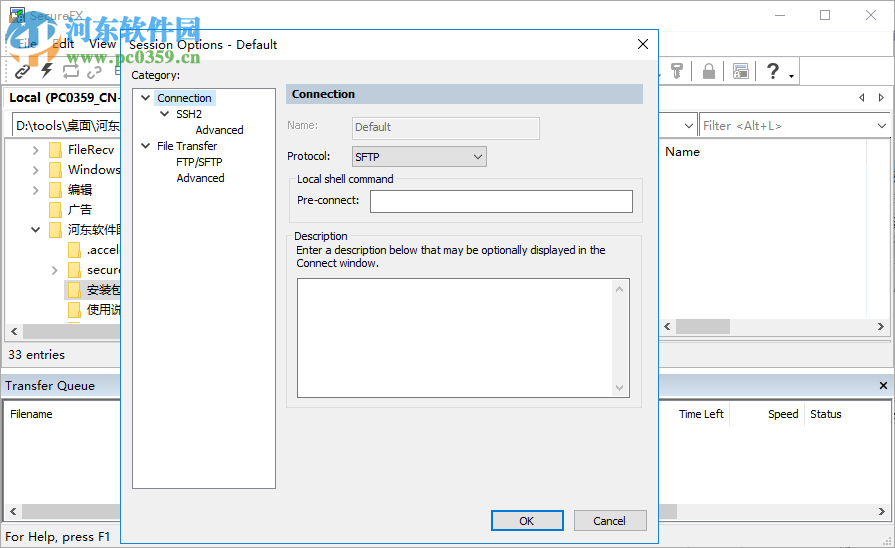This screenshot has width=895, height=548.
Task: Click the Filename column header
Action: tap(31, 414)
